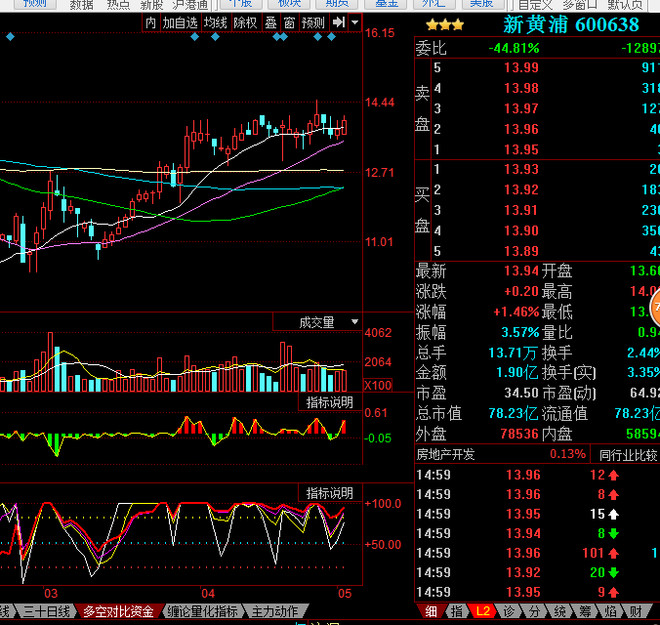Click buy level 5 price 13.89

tap(522, 251)
